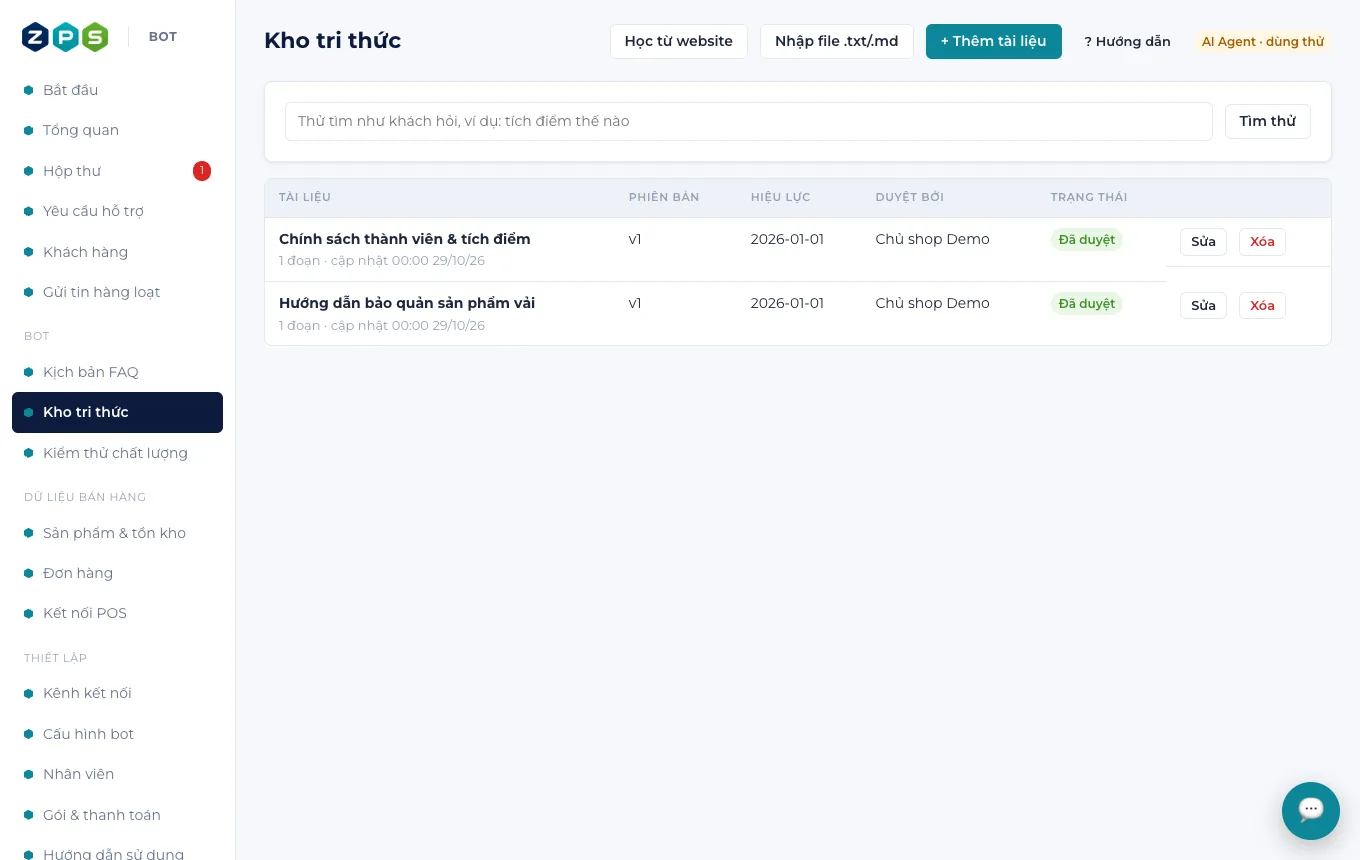Image resolution: width=1360 pixels, height=860 pixels.
Task: Open Gói & thanh toán
Action: [117, 815]
